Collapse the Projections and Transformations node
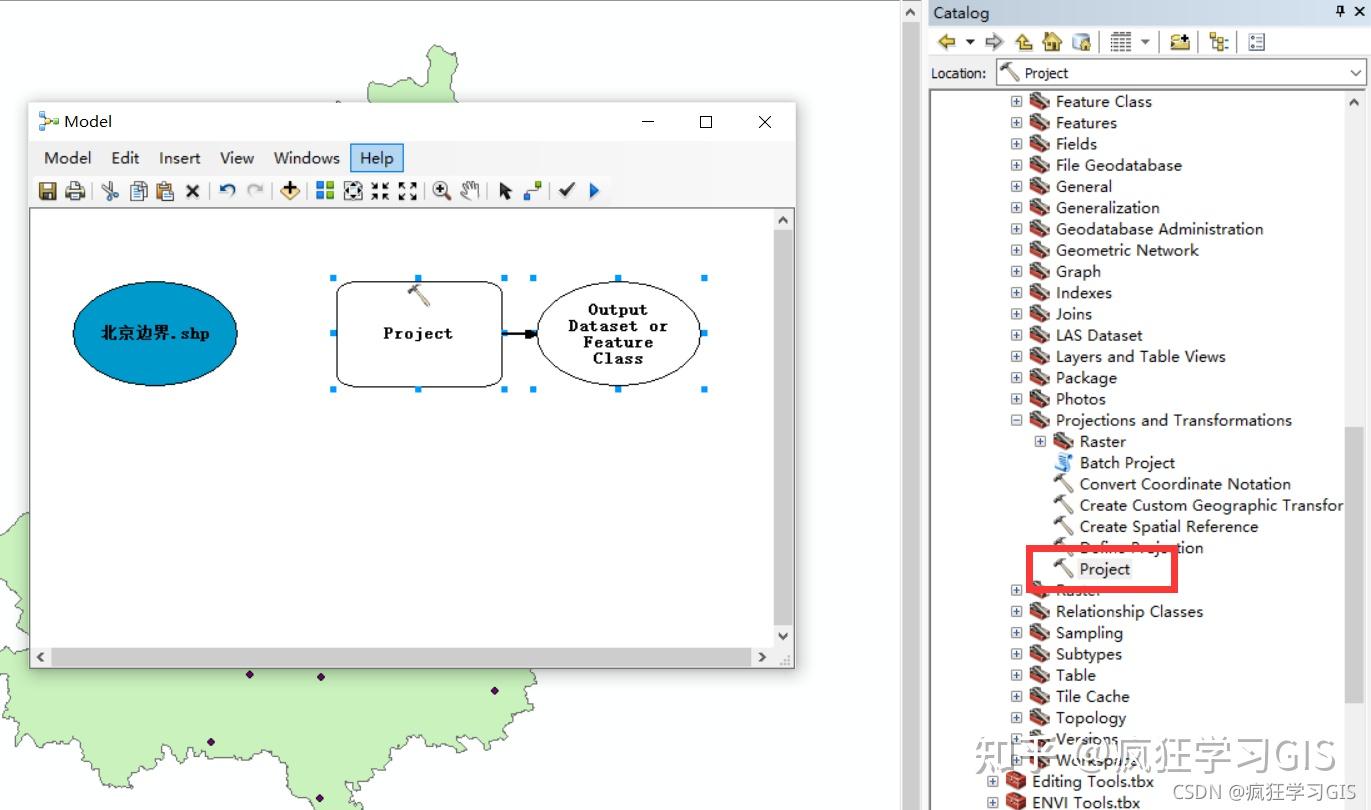The width and height of the screenshot is (1371, 810). point(1016,420)
